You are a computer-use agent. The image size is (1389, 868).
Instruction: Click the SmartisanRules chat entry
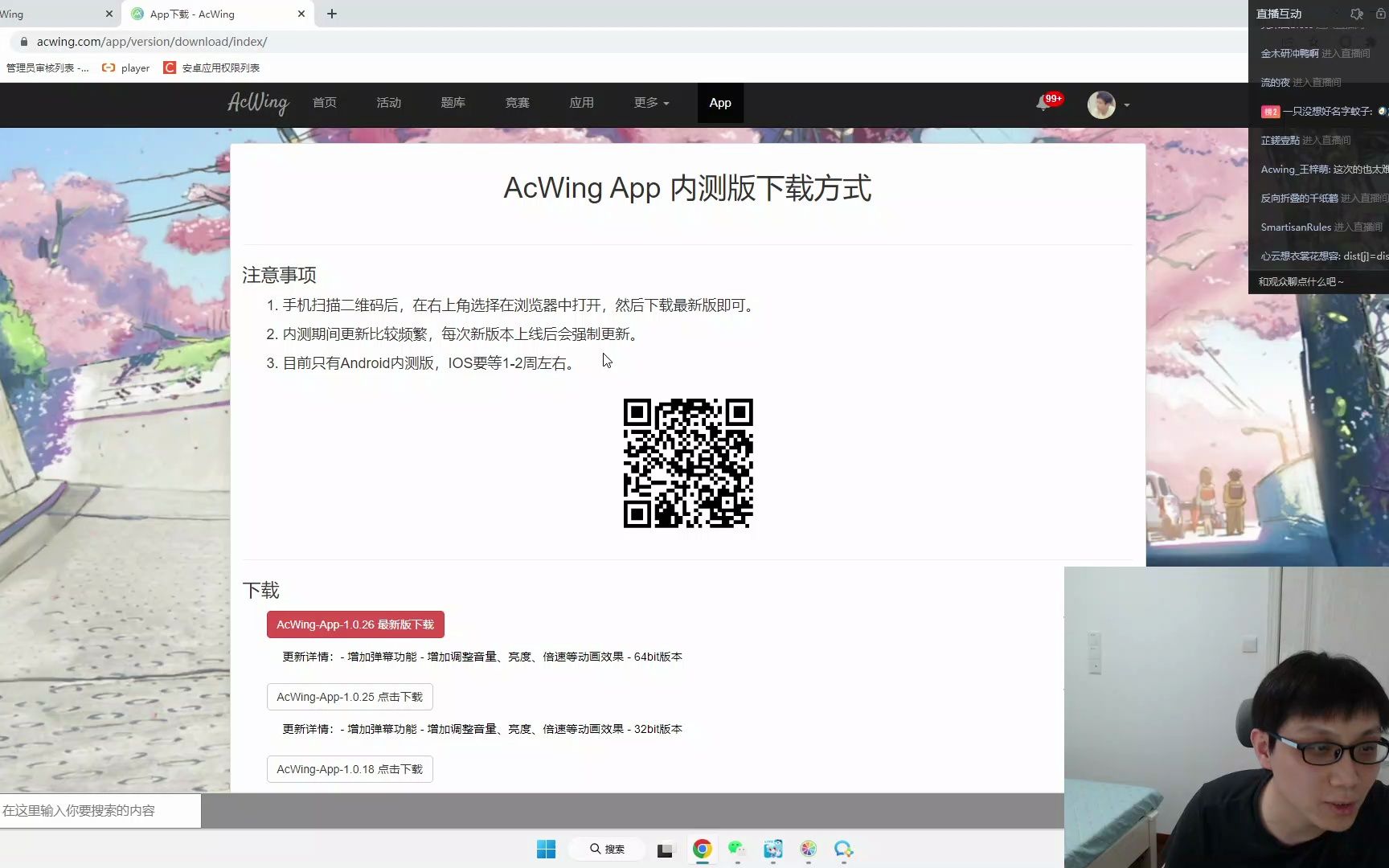1321,227
